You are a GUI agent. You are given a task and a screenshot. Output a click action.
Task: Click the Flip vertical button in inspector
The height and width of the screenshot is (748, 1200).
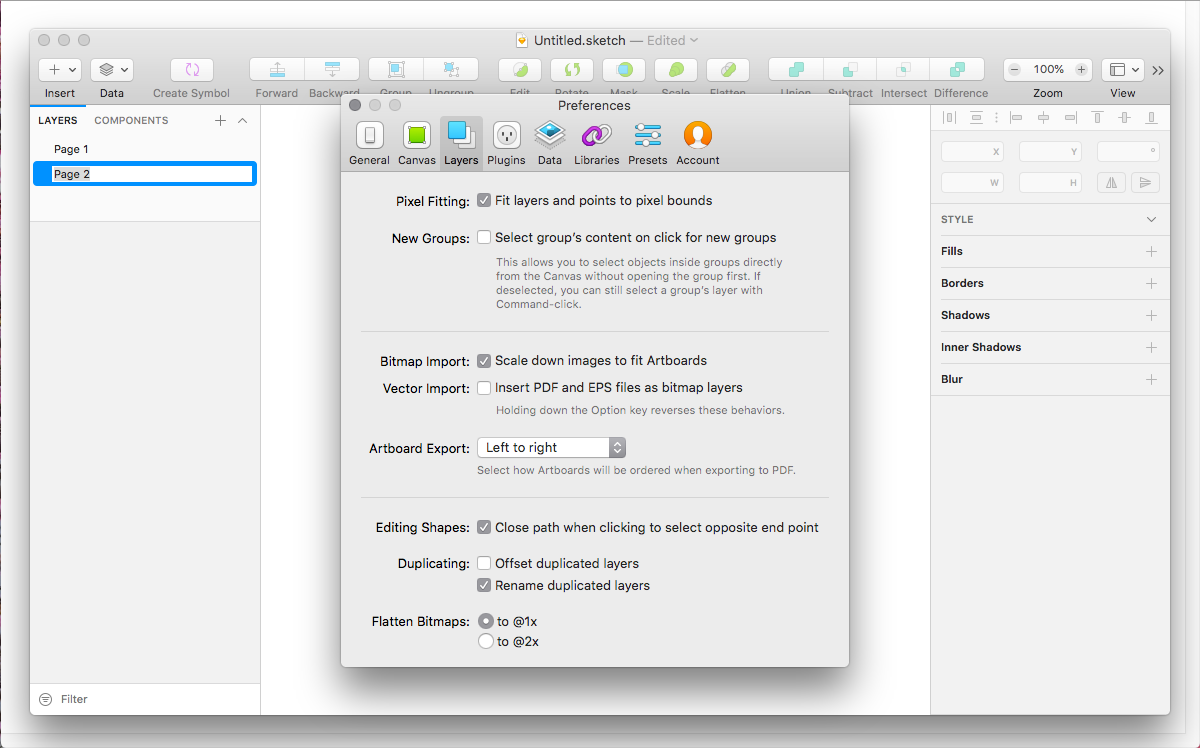1144,183
